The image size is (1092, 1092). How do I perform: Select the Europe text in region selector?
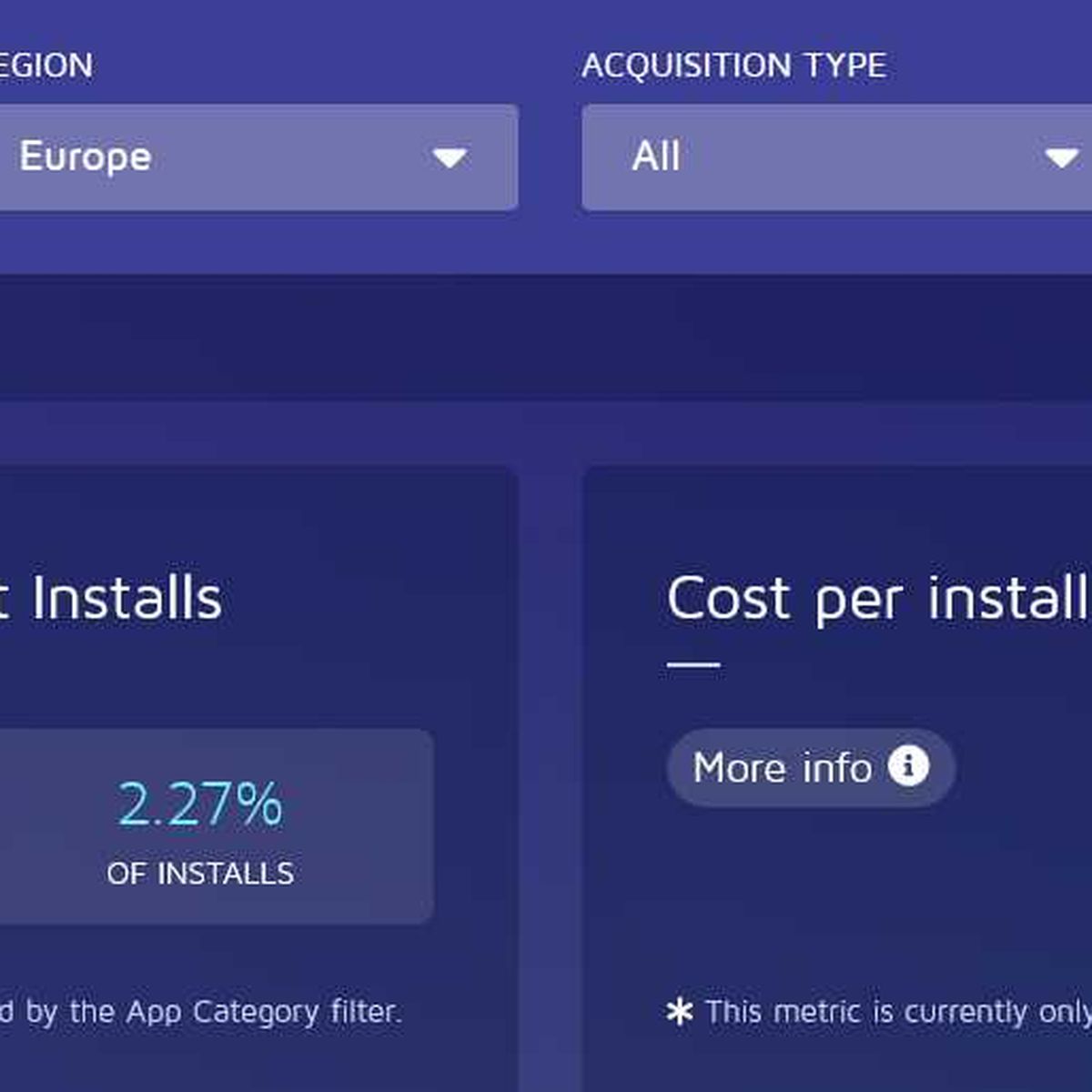pos(86,157)
